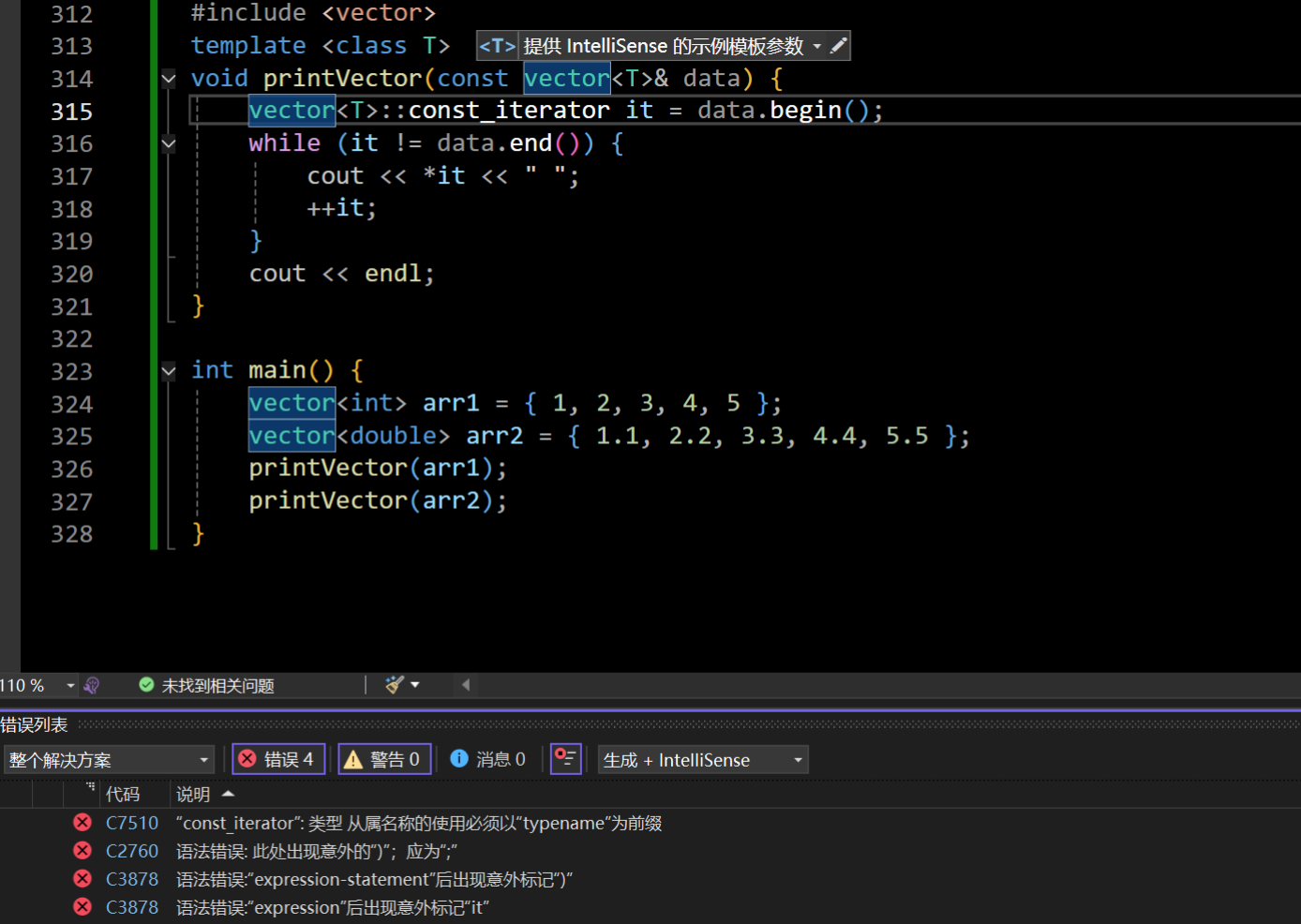
Task: Click line number 315 in the gutter
Action: (x=71, y=112)
